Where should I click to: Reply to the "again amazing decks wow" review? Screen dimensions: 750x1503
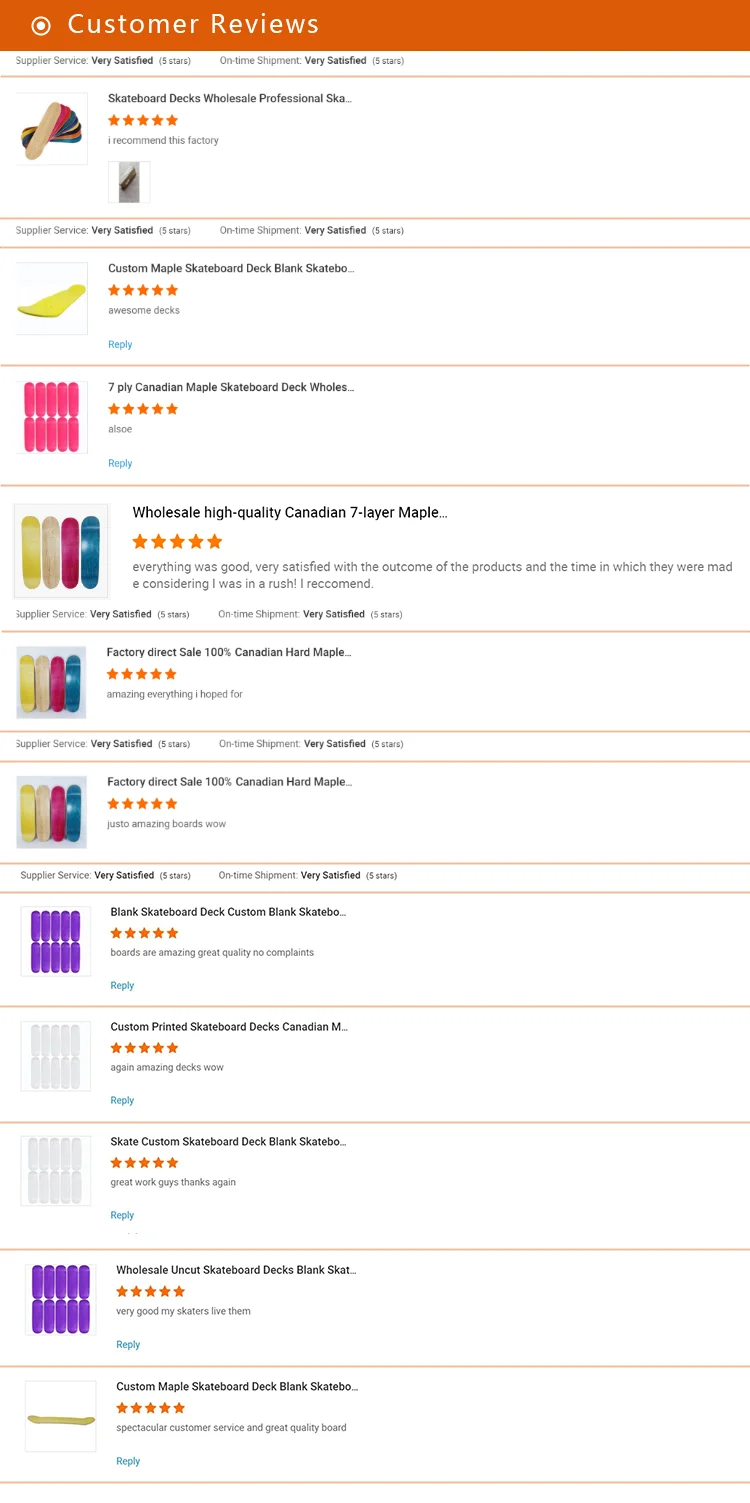[122, 1101]
